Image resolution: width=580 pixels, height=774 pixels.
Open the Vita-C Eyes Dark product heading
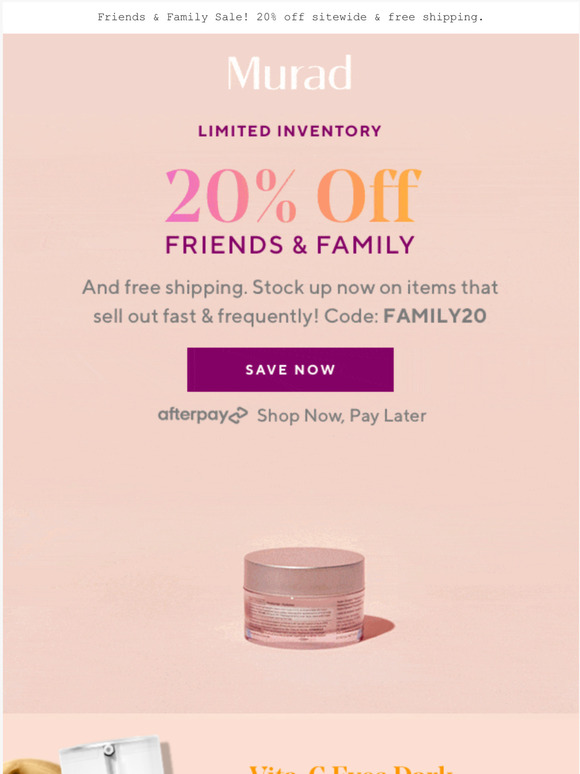[350, 770]
